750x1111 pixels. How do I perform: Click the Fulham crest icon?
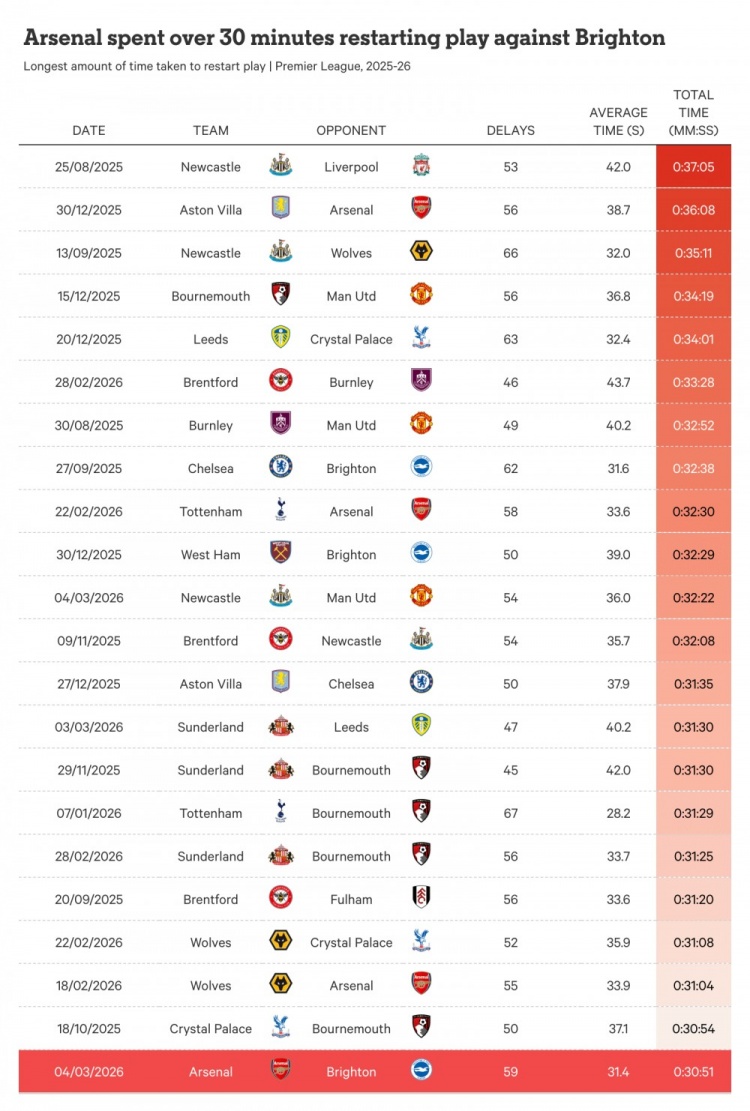tap(421, 898)
